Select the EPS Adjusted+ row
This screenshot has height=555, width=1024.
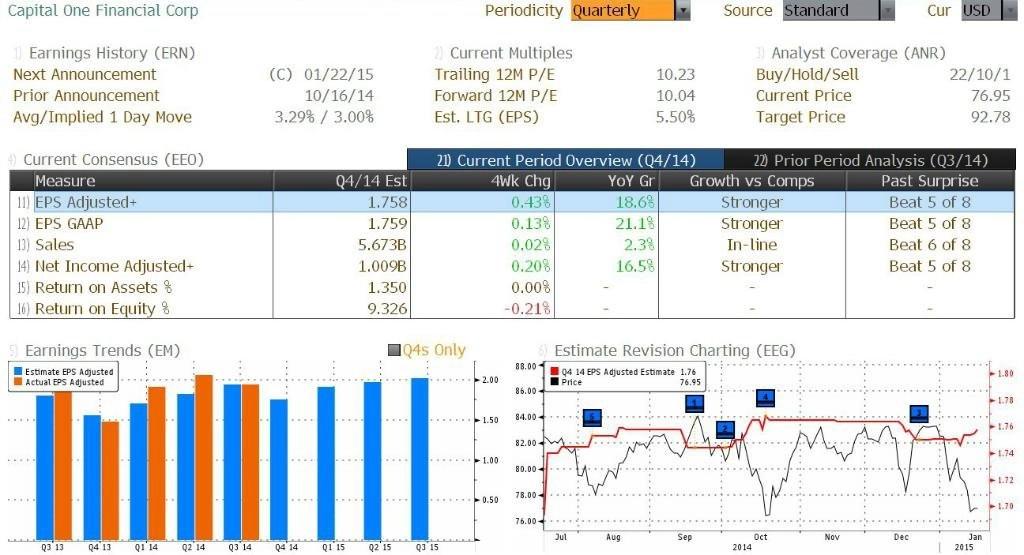tap(513, 202)
